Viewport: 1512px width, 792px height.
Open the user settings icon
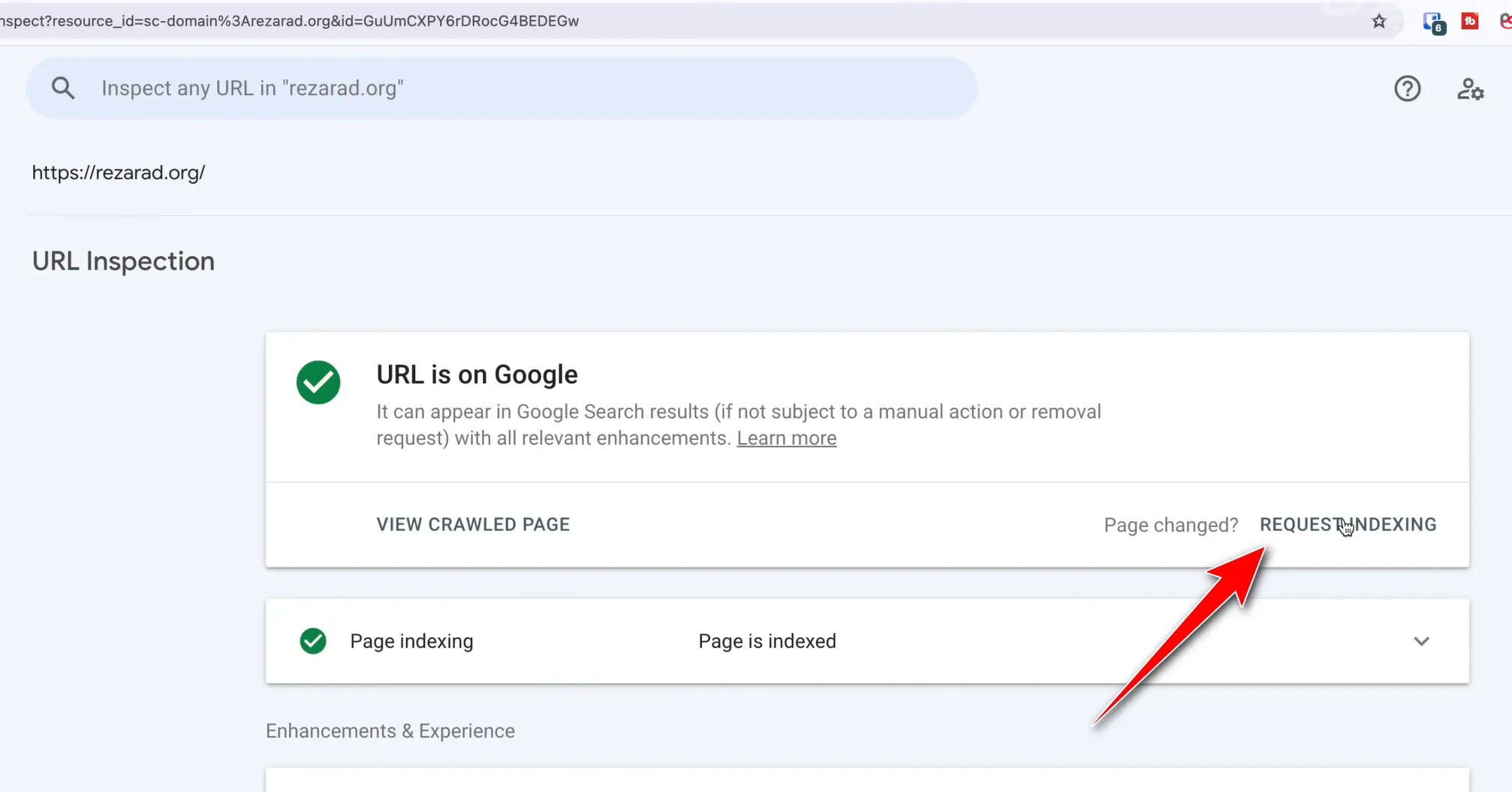pyautogui.click(x=1470, y=89)
